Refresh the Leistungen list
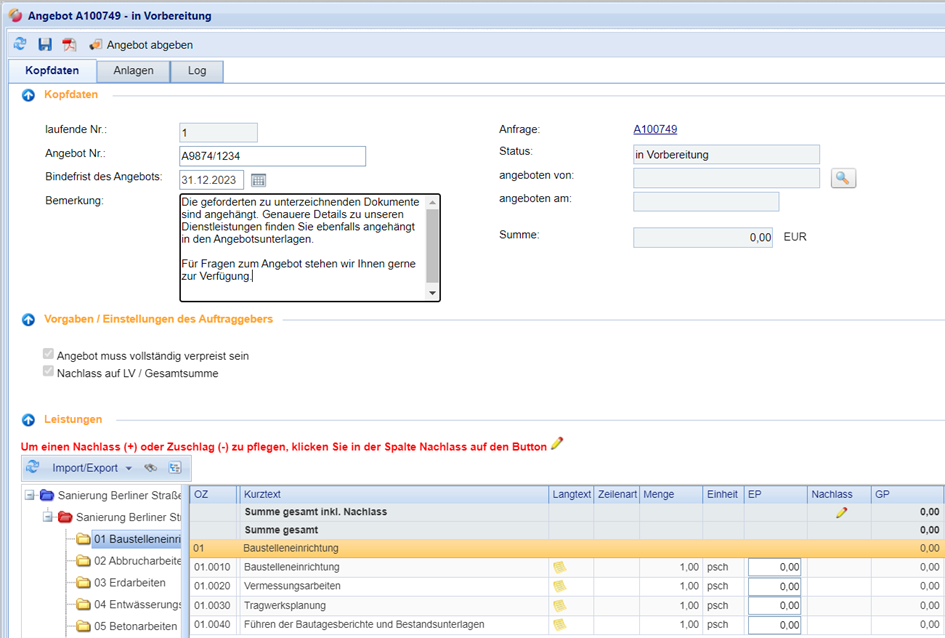The height and width of the screenshot is (638, 945). point(33,467)
